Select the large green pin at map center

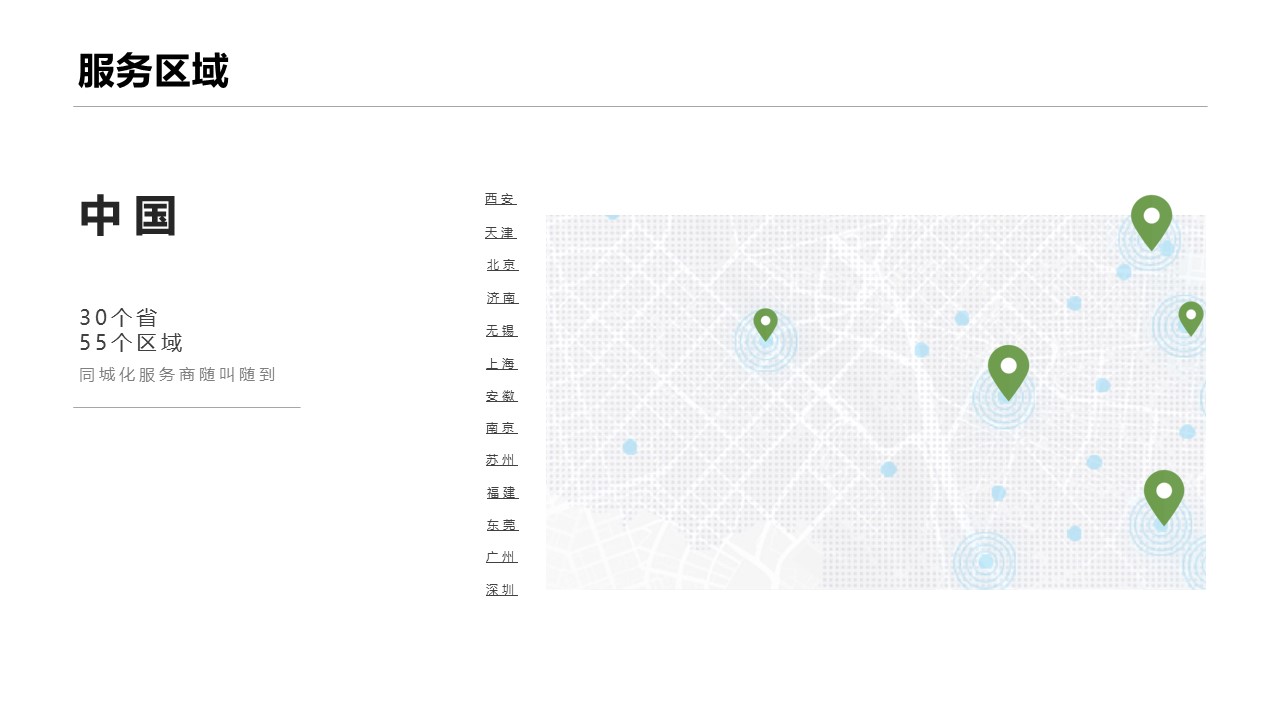click(x=1008, y=372)
